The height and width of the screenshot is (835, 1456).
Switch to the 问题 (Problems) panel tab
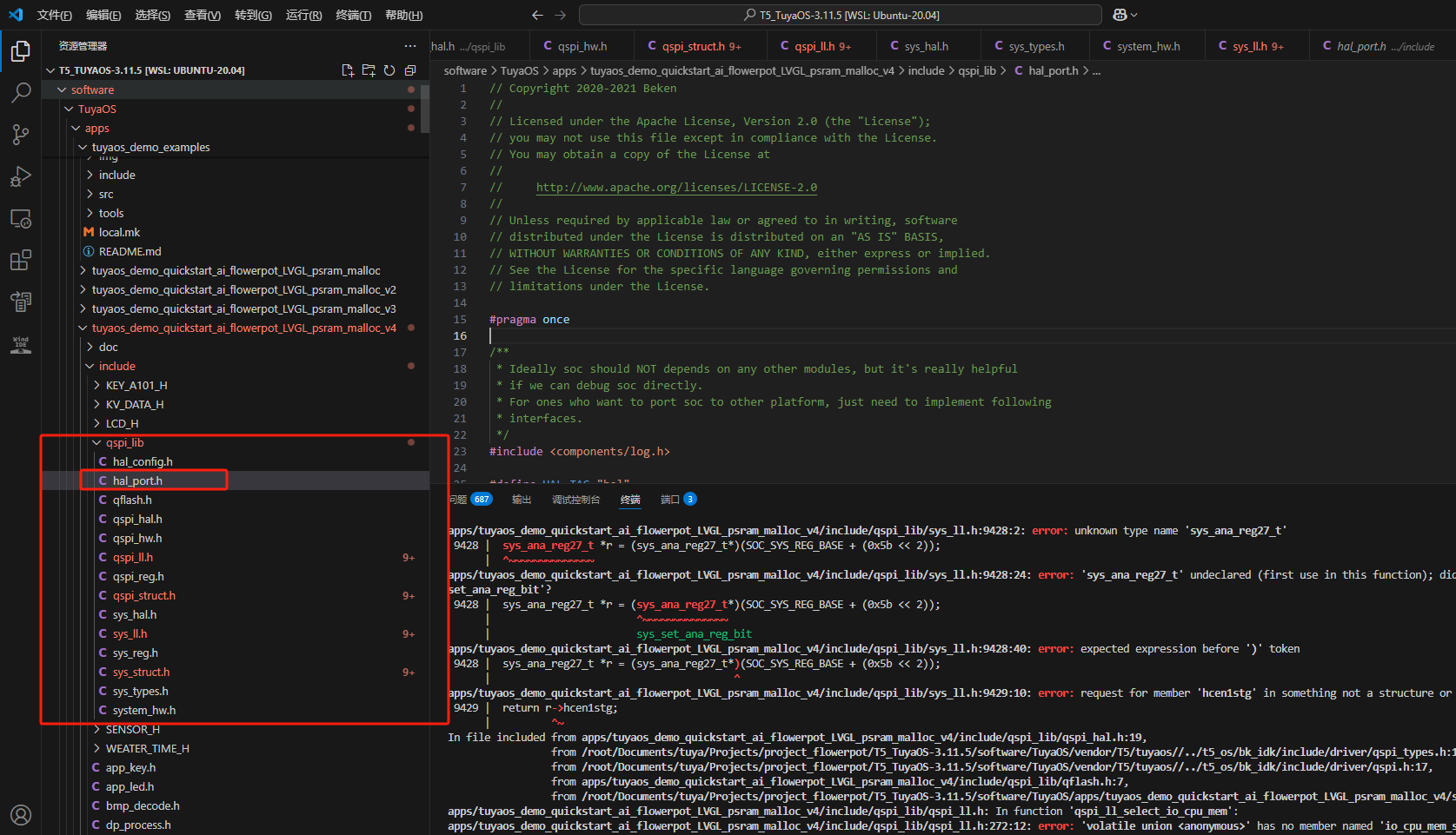(470, 499)
